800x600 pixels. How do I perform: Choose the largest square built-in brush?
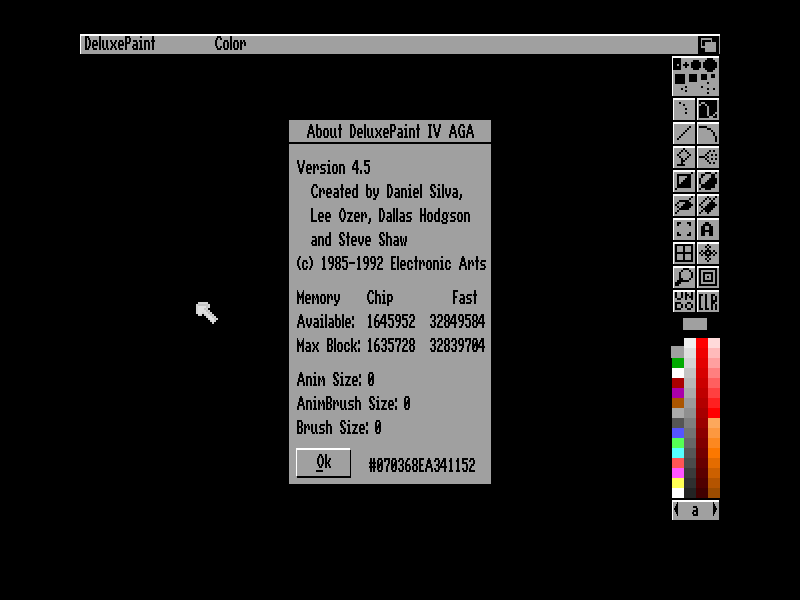click(680, 79)
